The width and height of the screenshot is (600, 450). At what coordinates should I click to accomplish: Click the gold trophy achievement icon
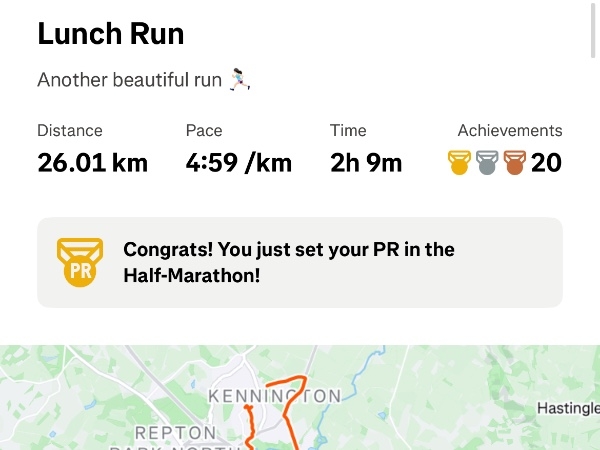click(459, 163)
